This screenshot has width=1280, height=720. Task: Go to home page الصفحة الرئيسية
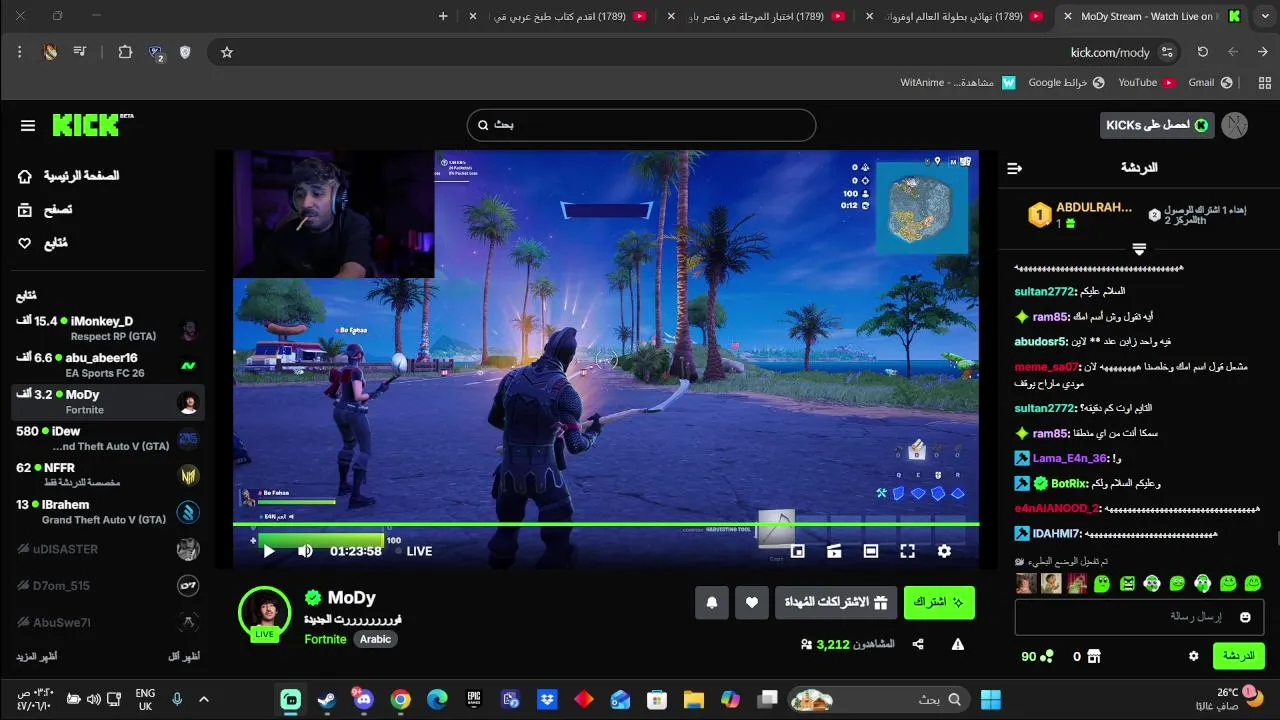tap(68, 176)
